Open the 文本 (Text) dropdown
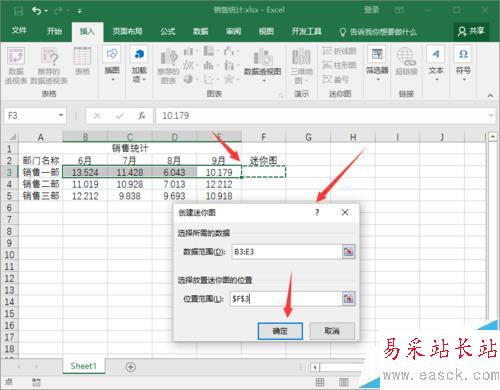500x390 pixels. point(436,64)
